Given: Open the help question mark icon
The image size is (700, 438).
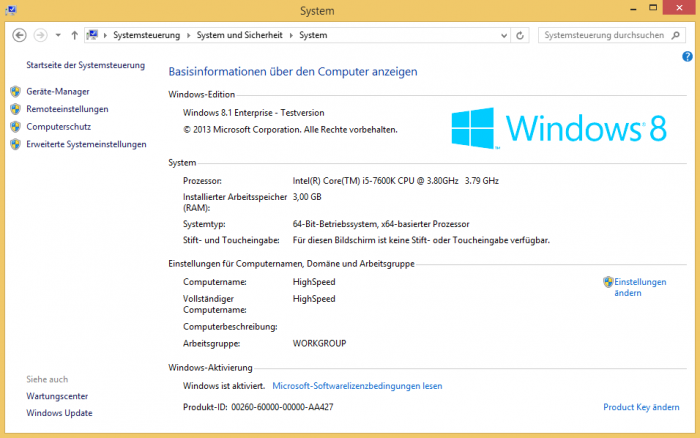Looking at the screenshot, I should pos(687,56).
